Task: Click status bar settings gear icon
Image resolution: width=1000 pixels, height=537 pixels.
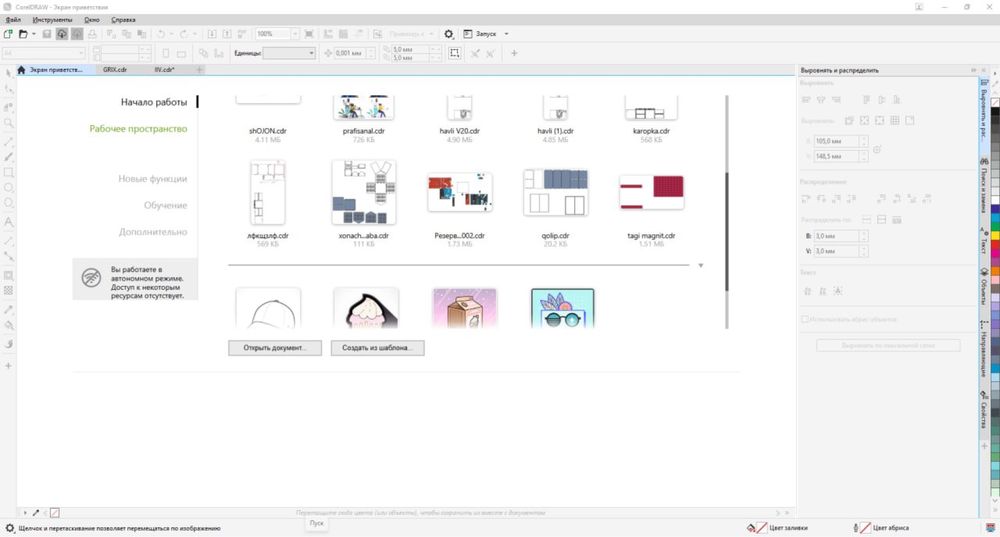Action: tap(10, 528)
